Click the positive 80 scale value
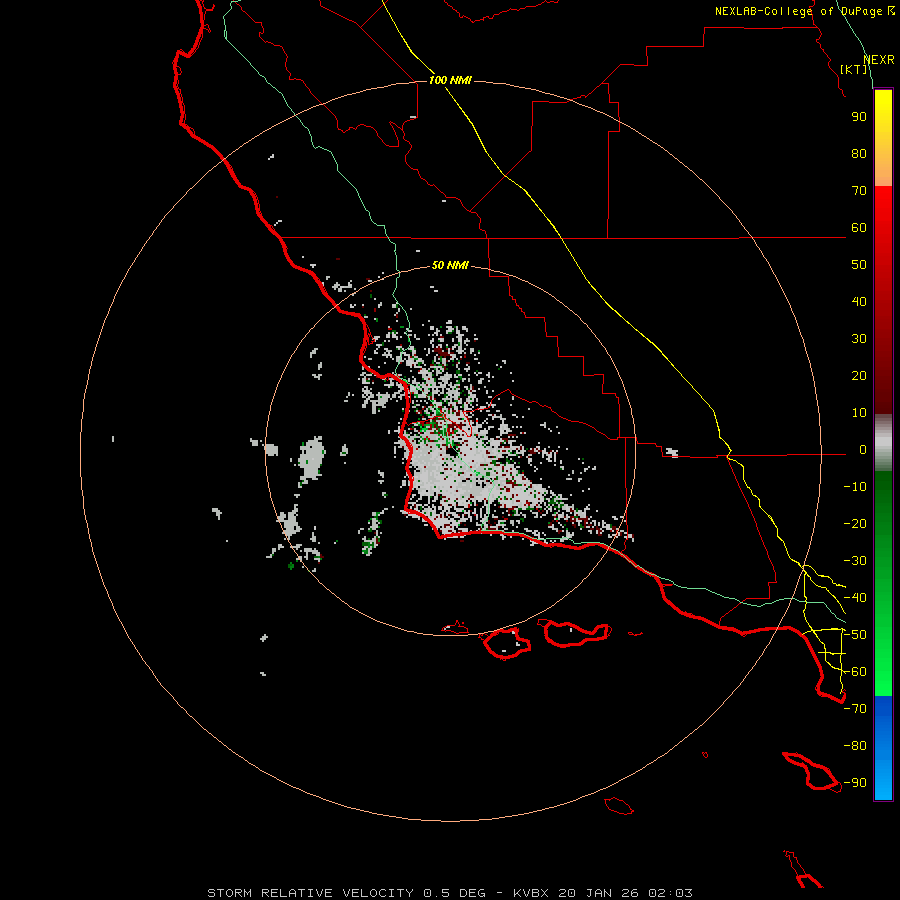The height and width of the screenshot is (900, 900). click(x=859, y=154)
